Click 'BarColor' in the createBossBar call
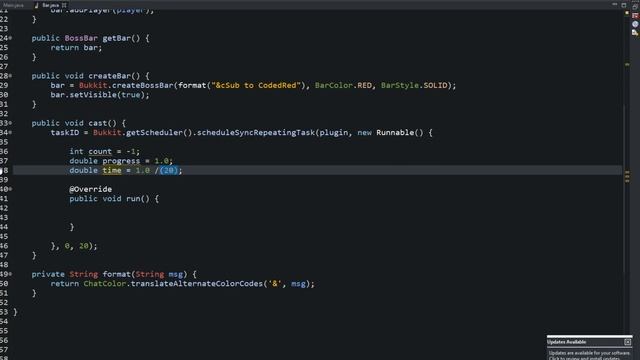640x360 pixels. (333, 85)
